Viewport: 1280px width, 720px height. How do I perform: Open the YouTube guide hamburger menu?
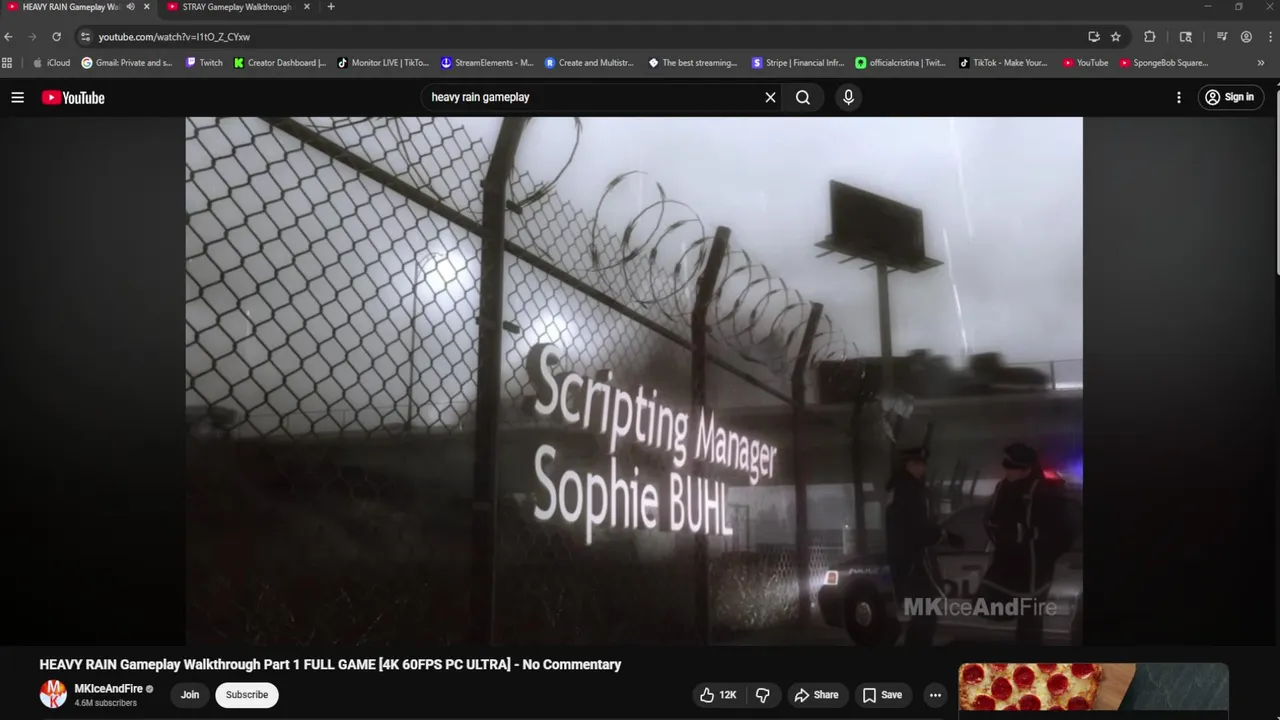(x=17, y=97)
